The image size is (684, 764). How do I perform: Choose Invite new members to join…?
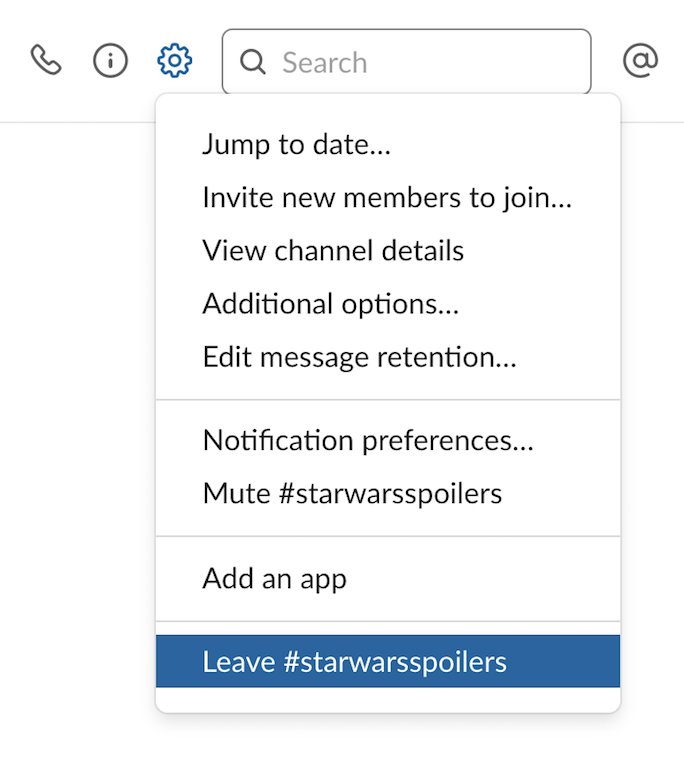click(x=388, y=197)
